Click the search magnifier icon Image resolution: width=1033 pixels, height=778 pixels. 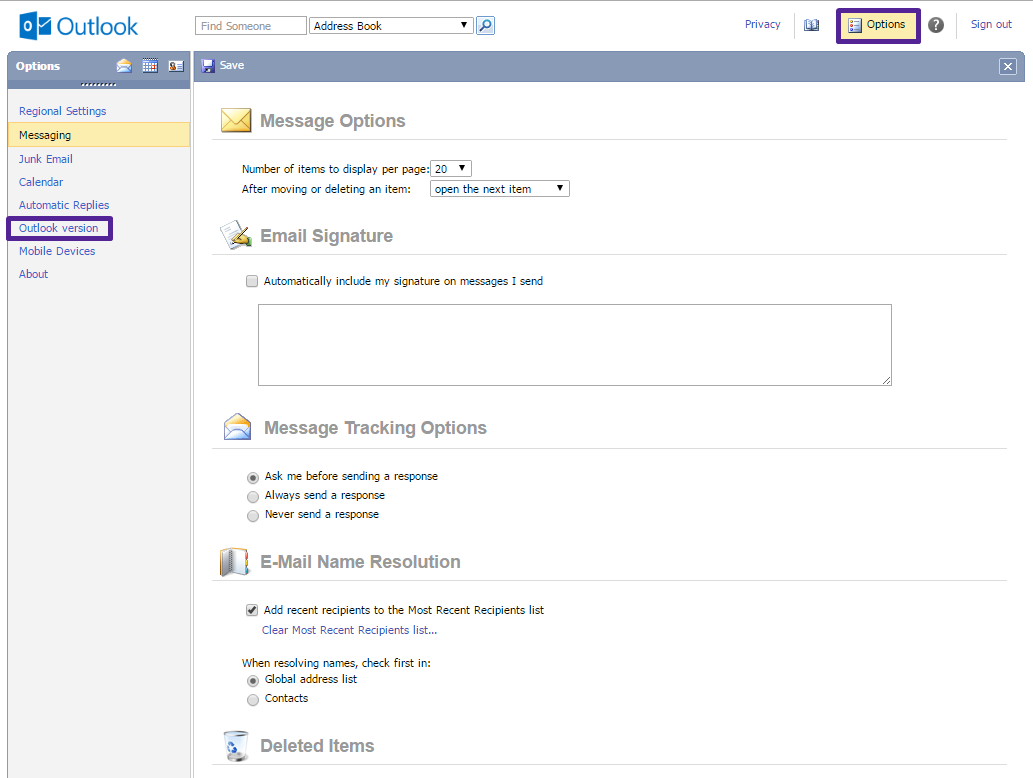click(485, 26)
